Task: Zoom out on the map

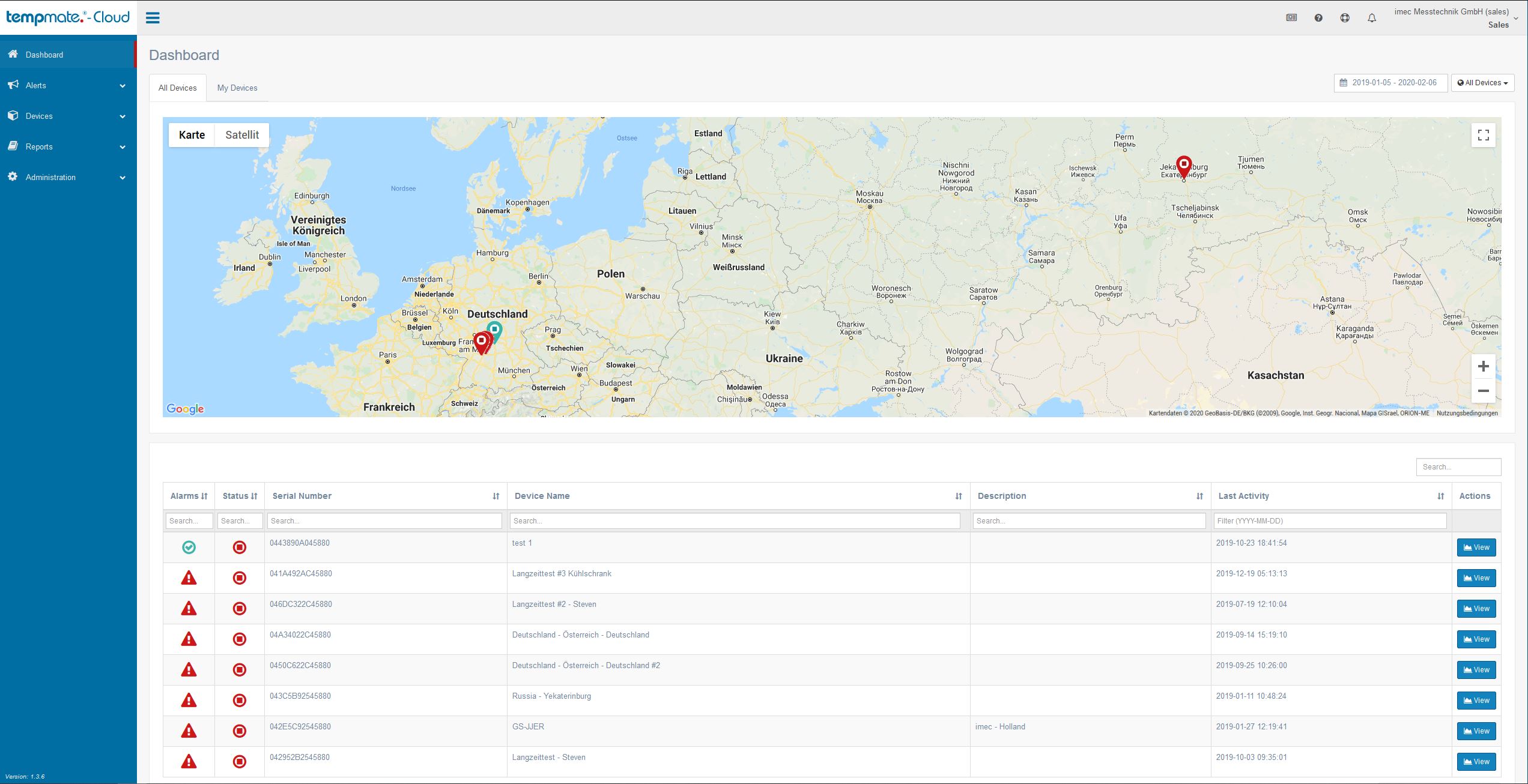Action: click(1483, 391)
